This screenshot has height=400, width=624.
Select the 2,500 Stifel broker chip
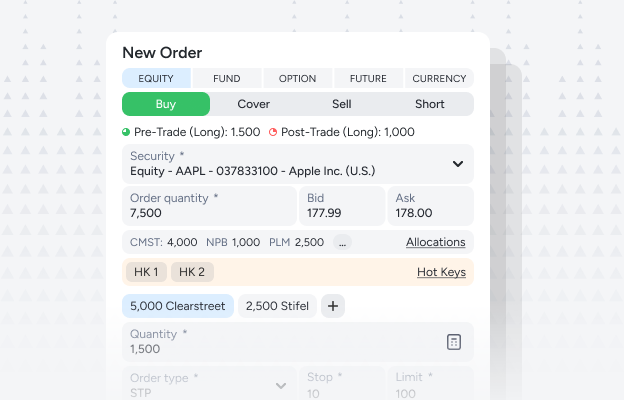click(x=277, y=306)
